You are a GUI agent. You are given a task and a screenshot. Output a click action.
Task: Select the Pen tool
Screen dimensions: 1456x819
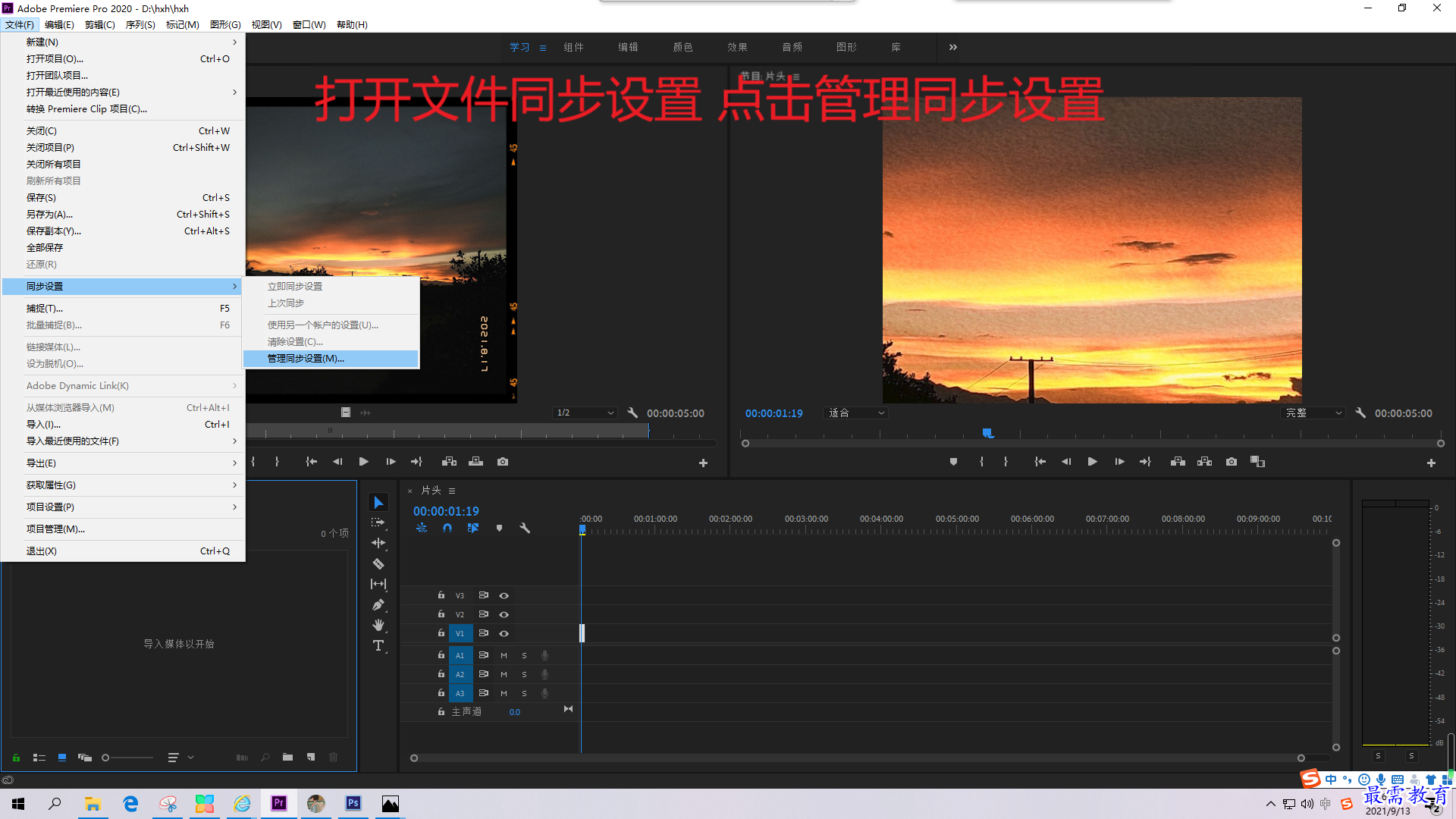378,604
